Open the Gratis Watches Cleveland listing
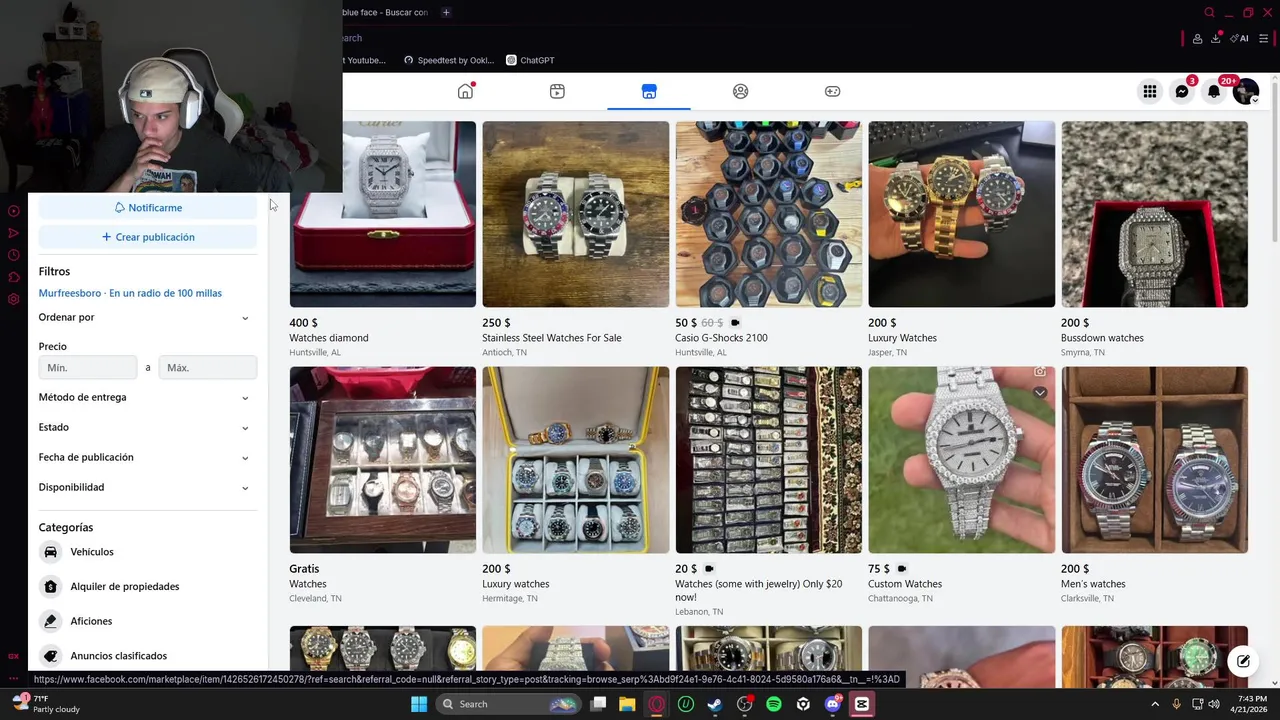This screenshot has width=1280, height=720. (383, 460)
